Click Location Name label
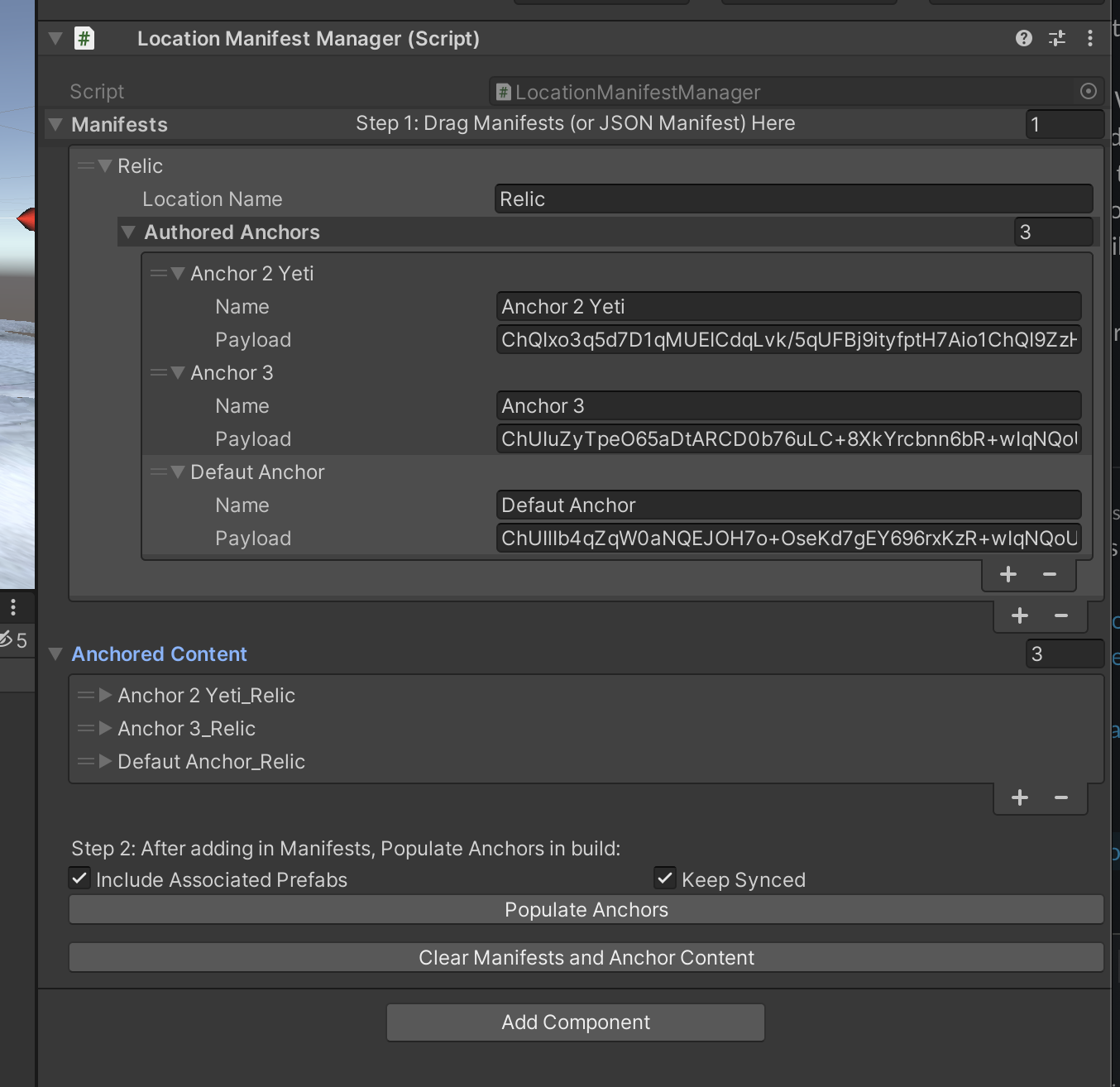 pyautogui.click(x=212, y=199)
